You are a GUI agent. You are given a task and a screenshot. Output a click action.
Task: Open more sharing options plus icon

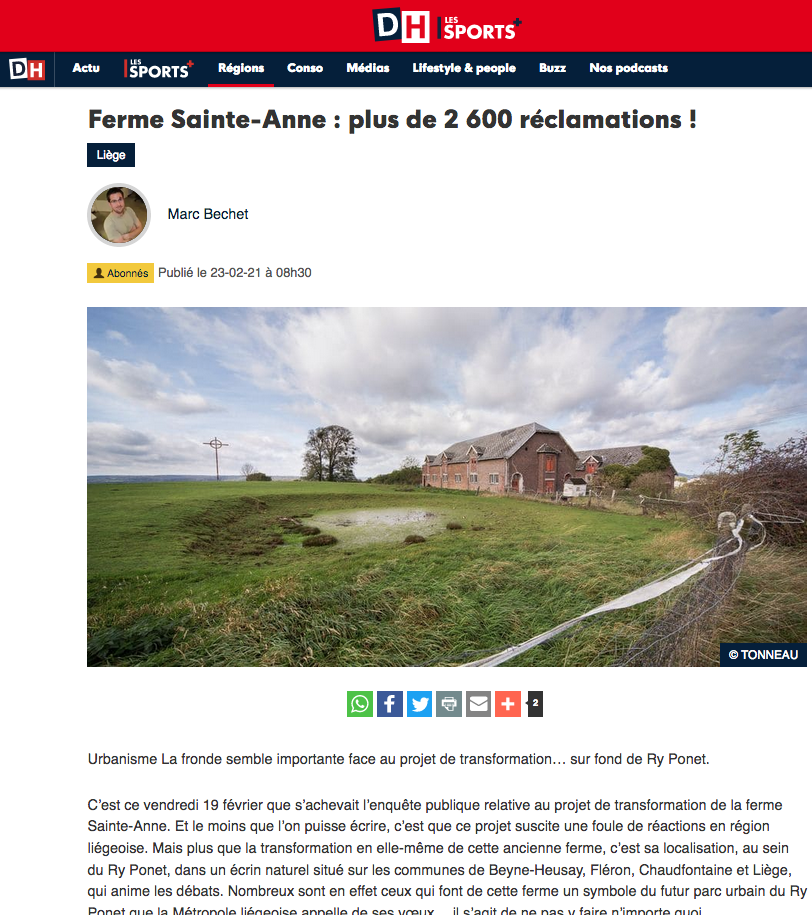(508, 704)
